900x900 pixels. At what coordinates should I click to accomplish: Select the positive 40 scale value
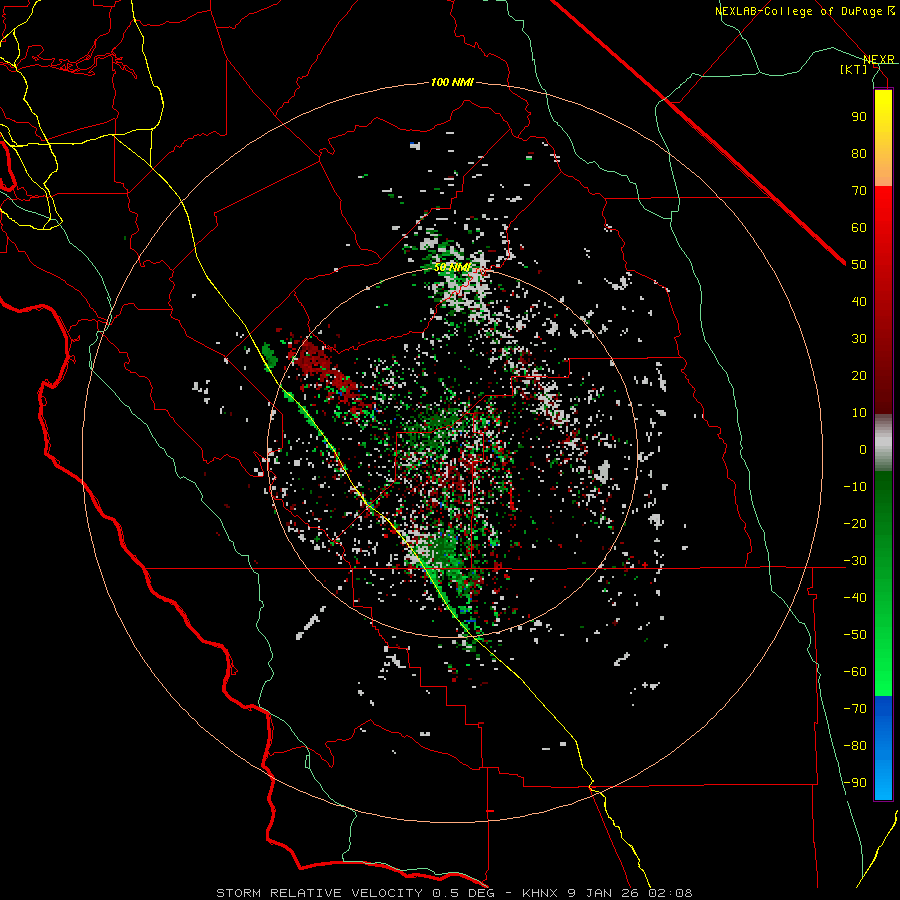pyautogui.click(x=859, y=302)
